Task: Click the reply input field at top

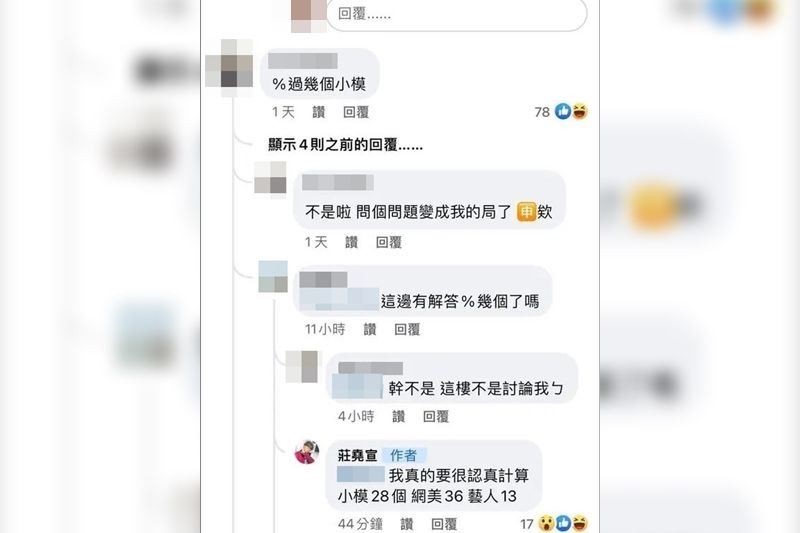Action: point(456,14)
